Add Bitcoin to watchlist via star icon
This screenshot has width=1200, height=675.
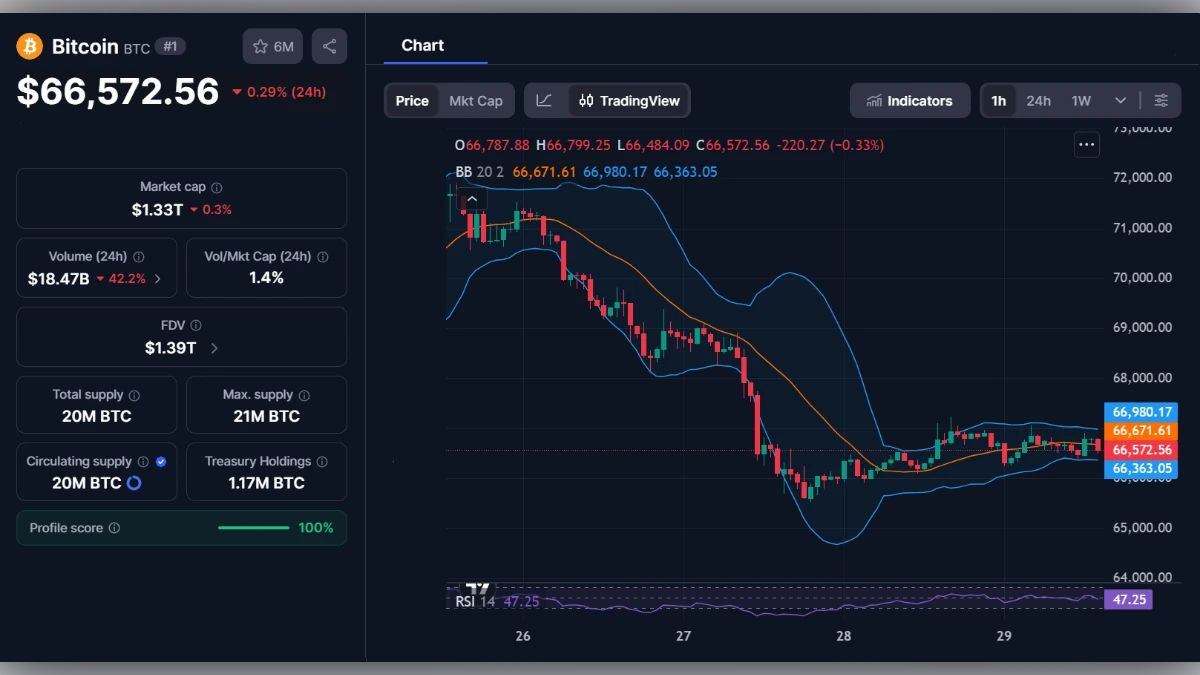(260, 46)
